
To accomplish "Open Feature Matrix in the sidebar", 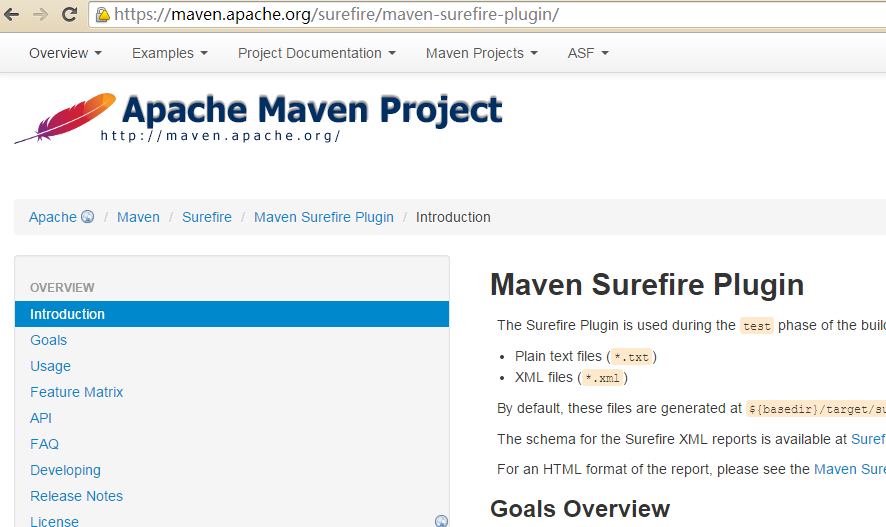I will tap(76, 392).
